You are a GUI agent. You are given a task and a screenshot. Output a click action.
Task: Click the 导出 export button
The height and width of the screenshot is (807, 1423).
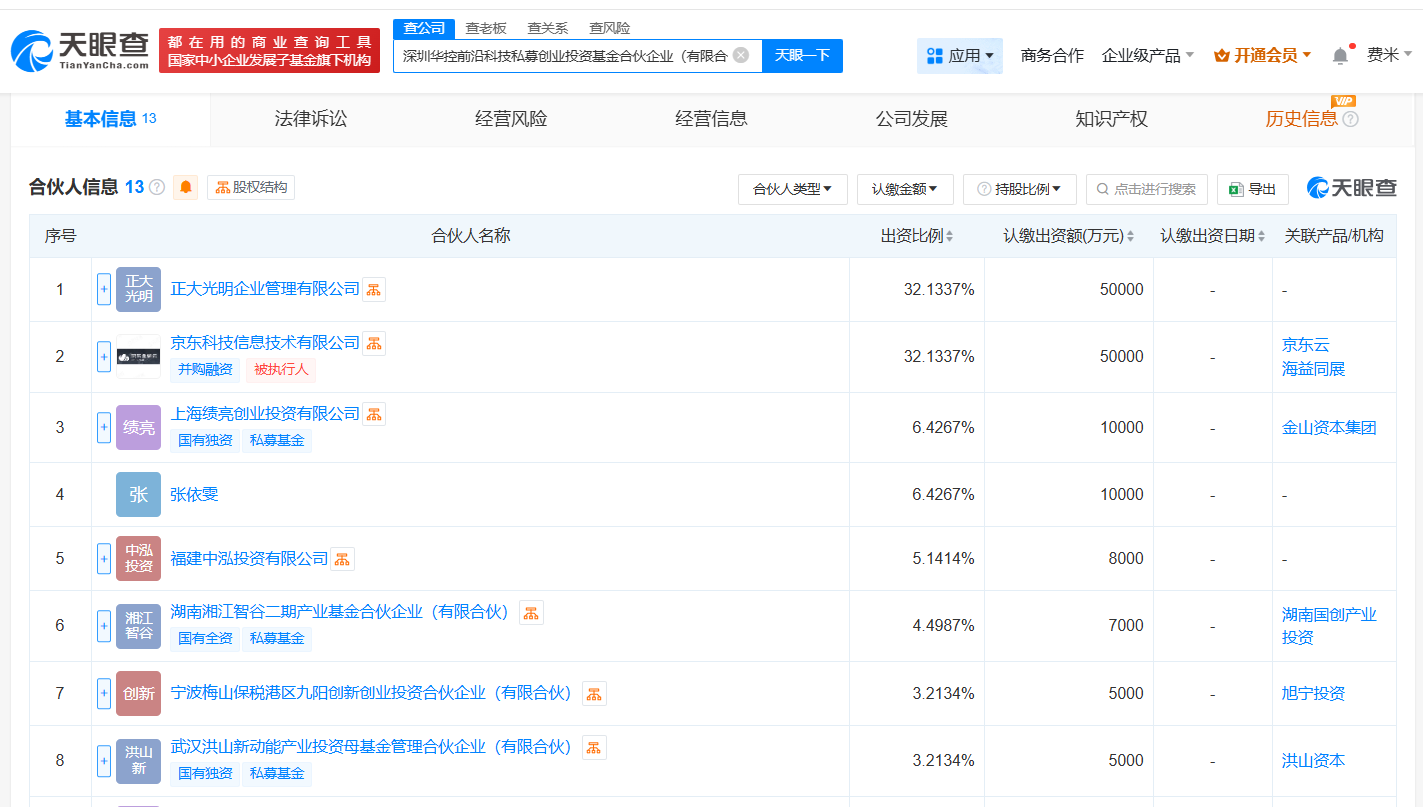[1252, 189]
